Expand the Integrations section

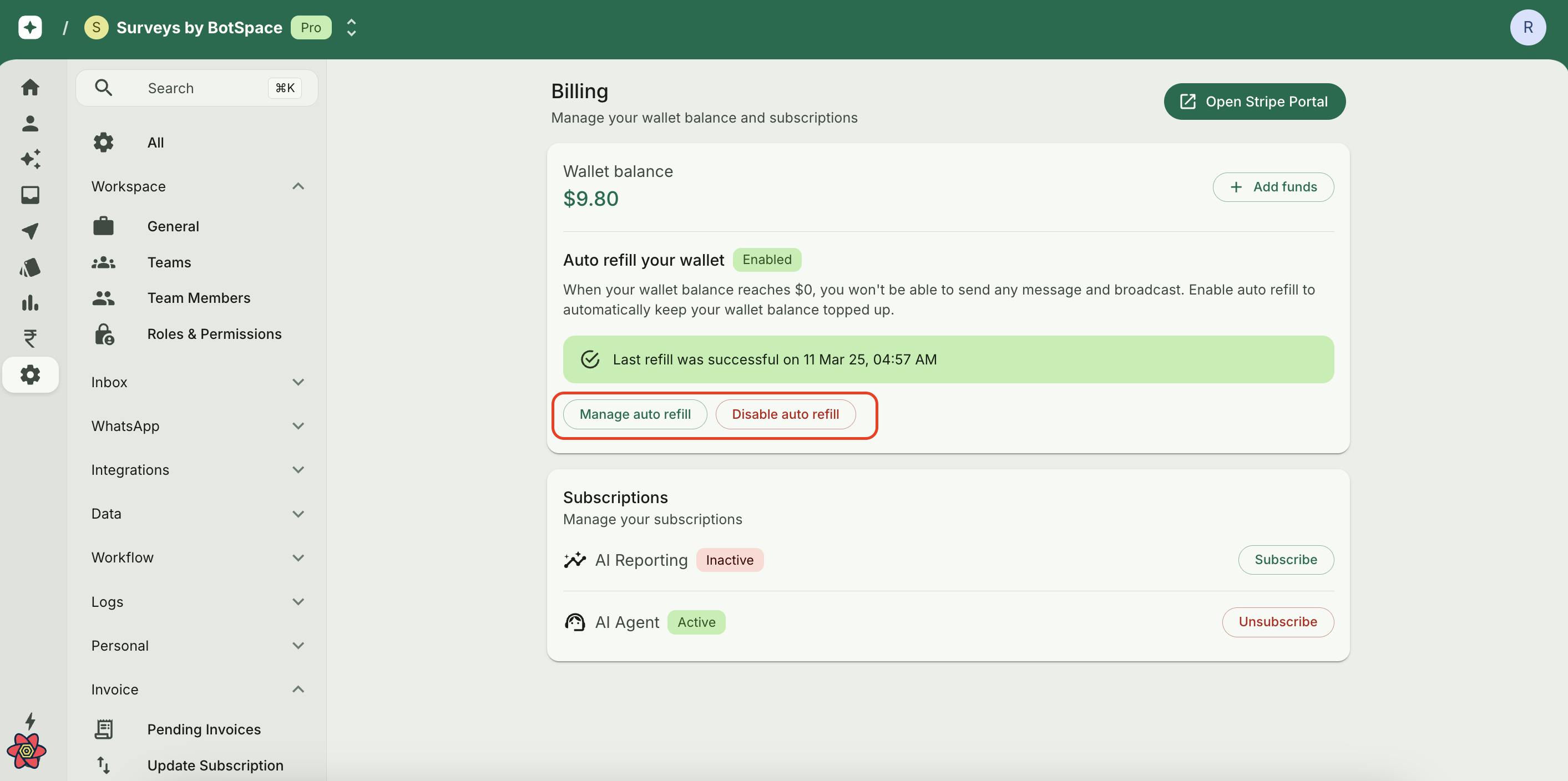click(299, 470)
